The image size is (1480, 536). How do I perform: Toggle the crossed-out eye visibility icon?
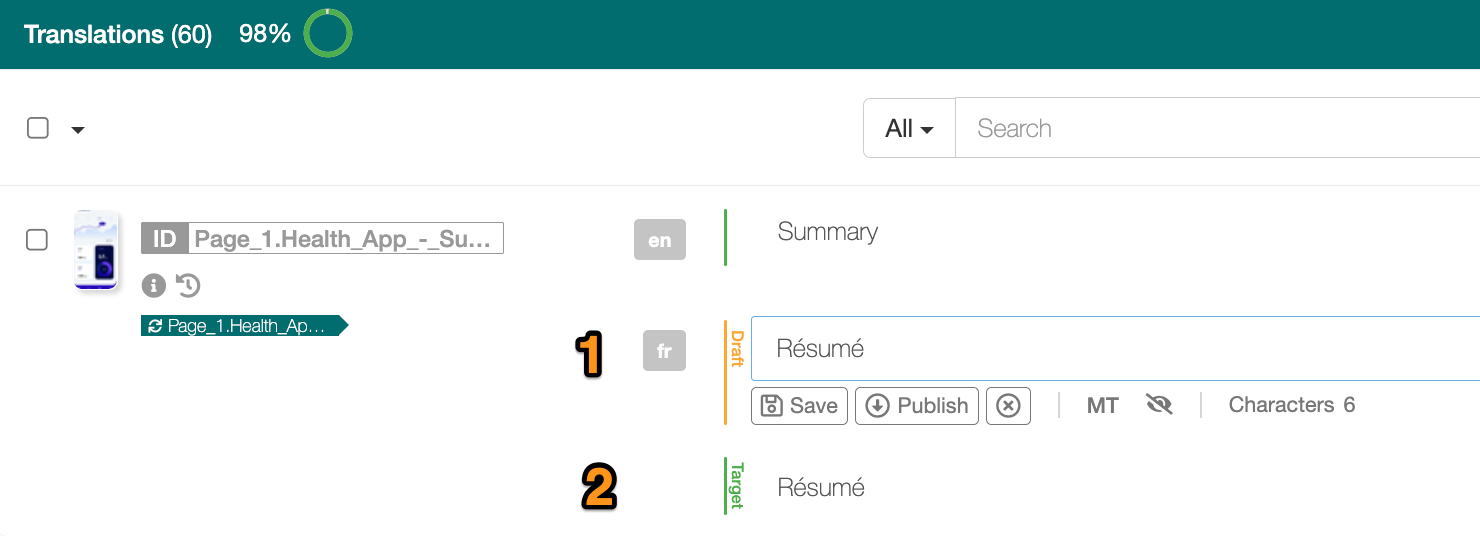(x=1159, y=405)
